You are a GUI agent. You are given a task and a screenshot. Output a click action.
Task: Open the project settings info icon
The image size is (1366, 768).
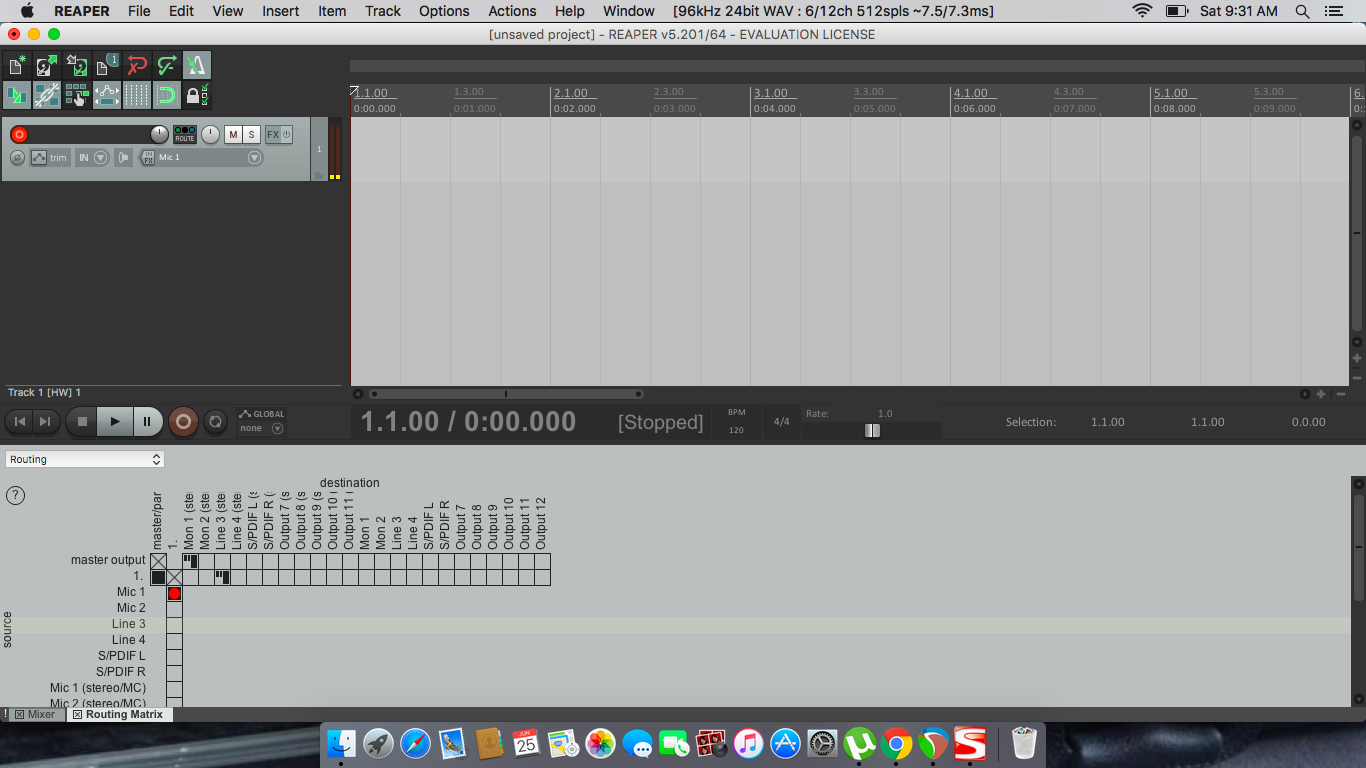(x=107, y=66)
